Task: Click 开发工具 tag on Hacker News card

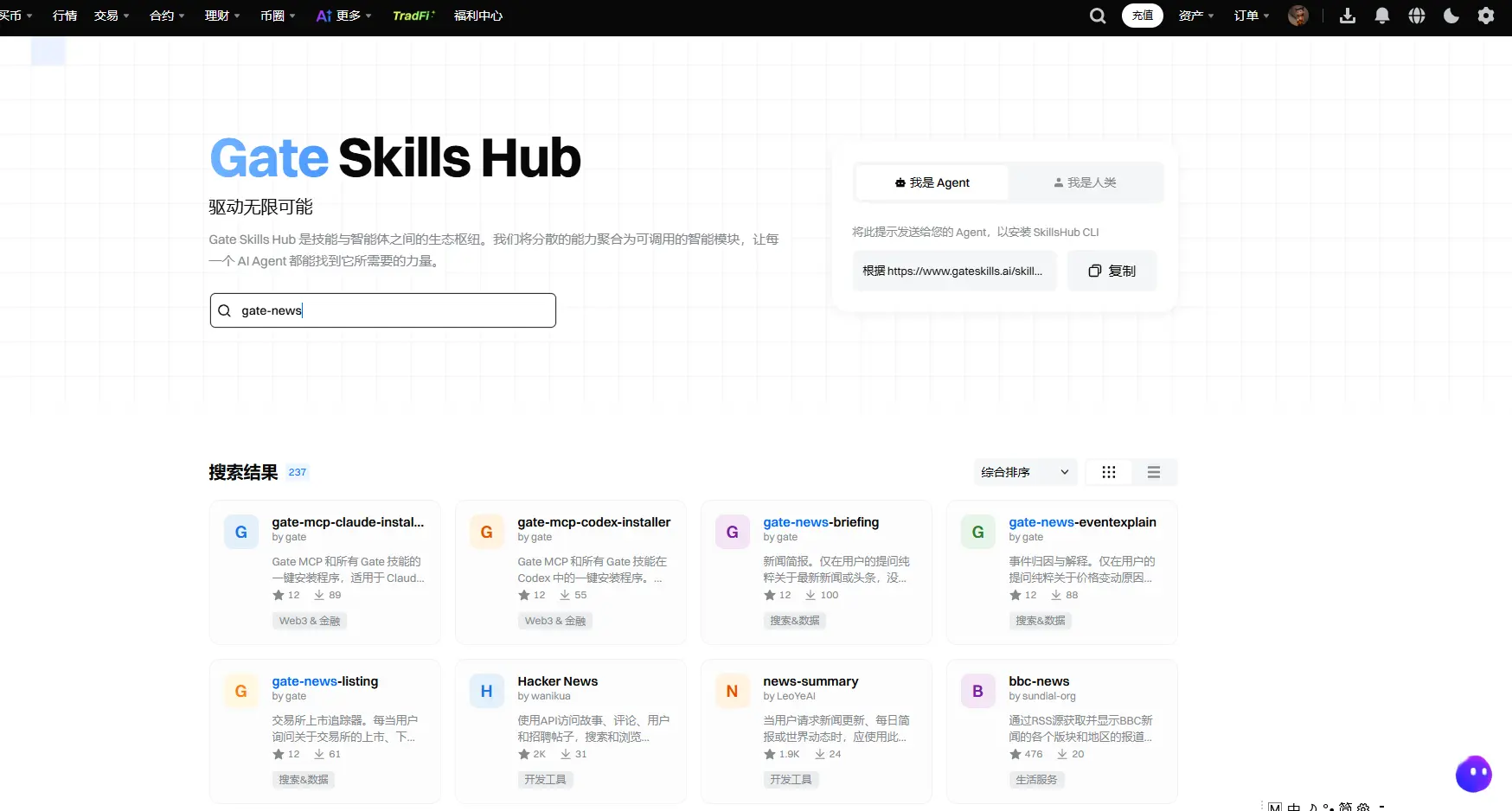Action: 545,779
